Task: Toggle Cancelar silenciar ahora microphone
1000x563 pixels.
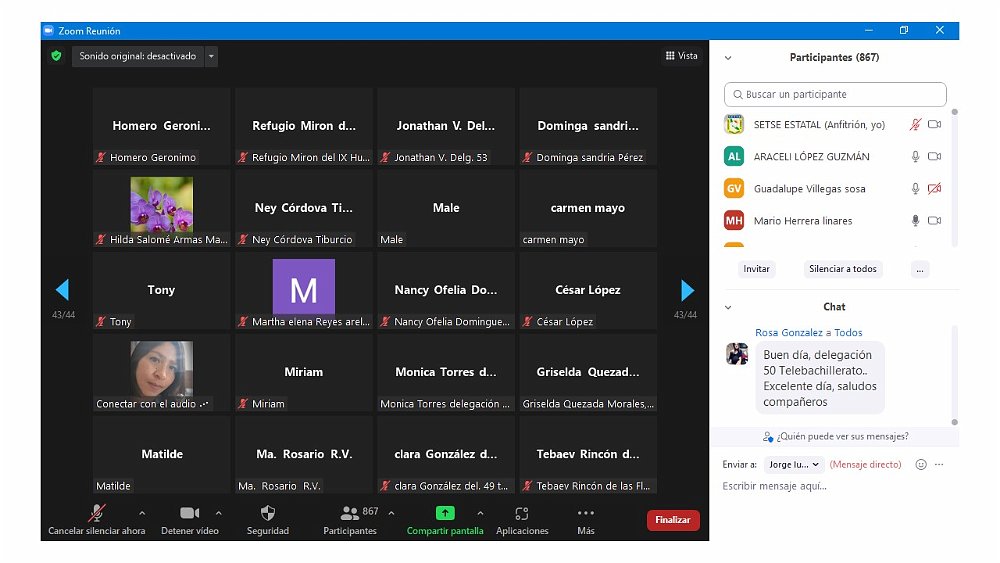Action: click(97, 513)
